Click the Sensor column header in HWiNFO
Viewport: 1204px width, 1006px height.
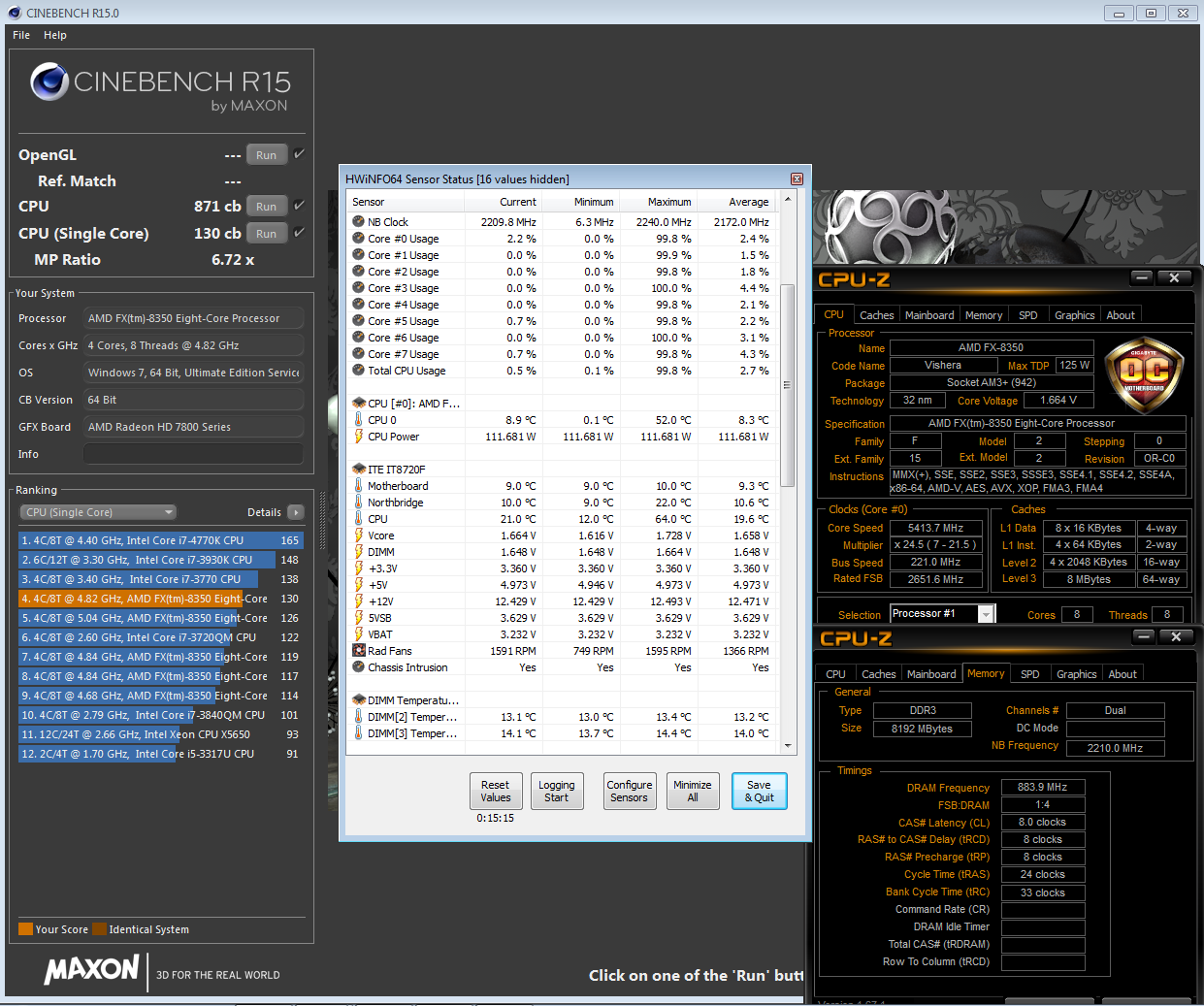[x=406, y=202]
